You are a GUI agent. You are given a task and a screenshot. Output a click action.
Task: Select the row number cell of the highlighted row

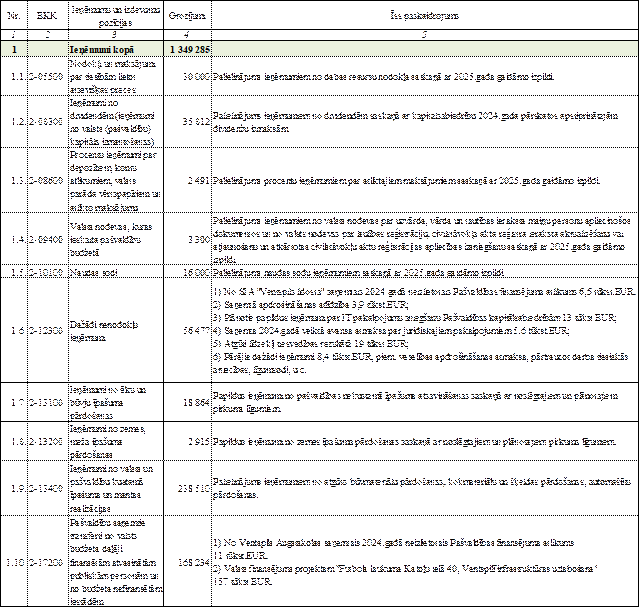(x=14, y=49)
